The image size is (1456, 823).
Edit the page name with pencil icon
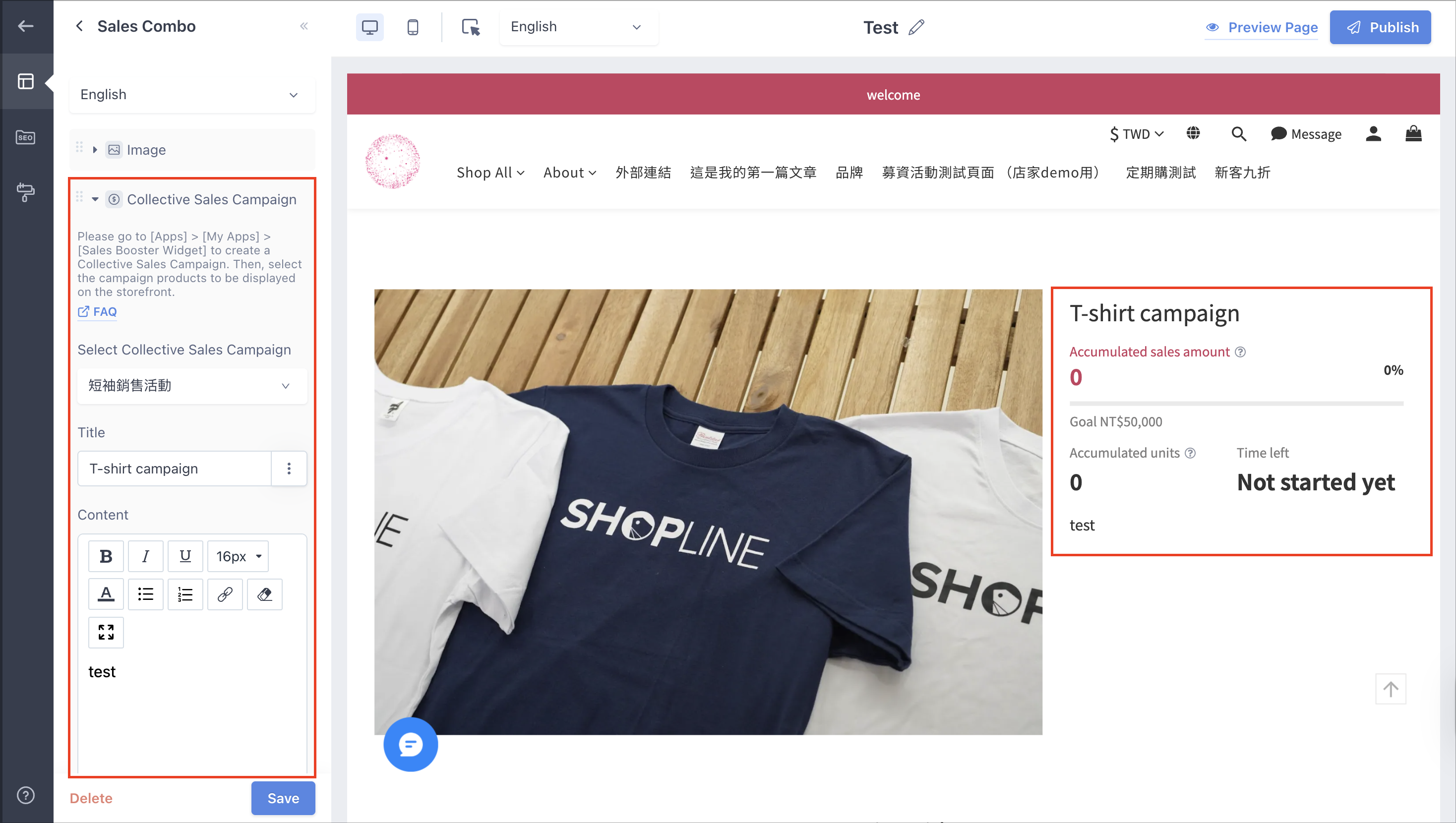[x=916, y=27]
